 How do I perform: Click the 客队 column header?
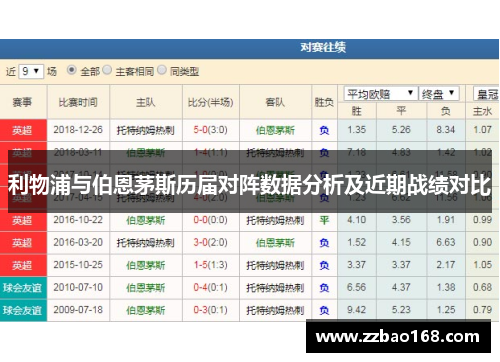[x=275, y=102]
